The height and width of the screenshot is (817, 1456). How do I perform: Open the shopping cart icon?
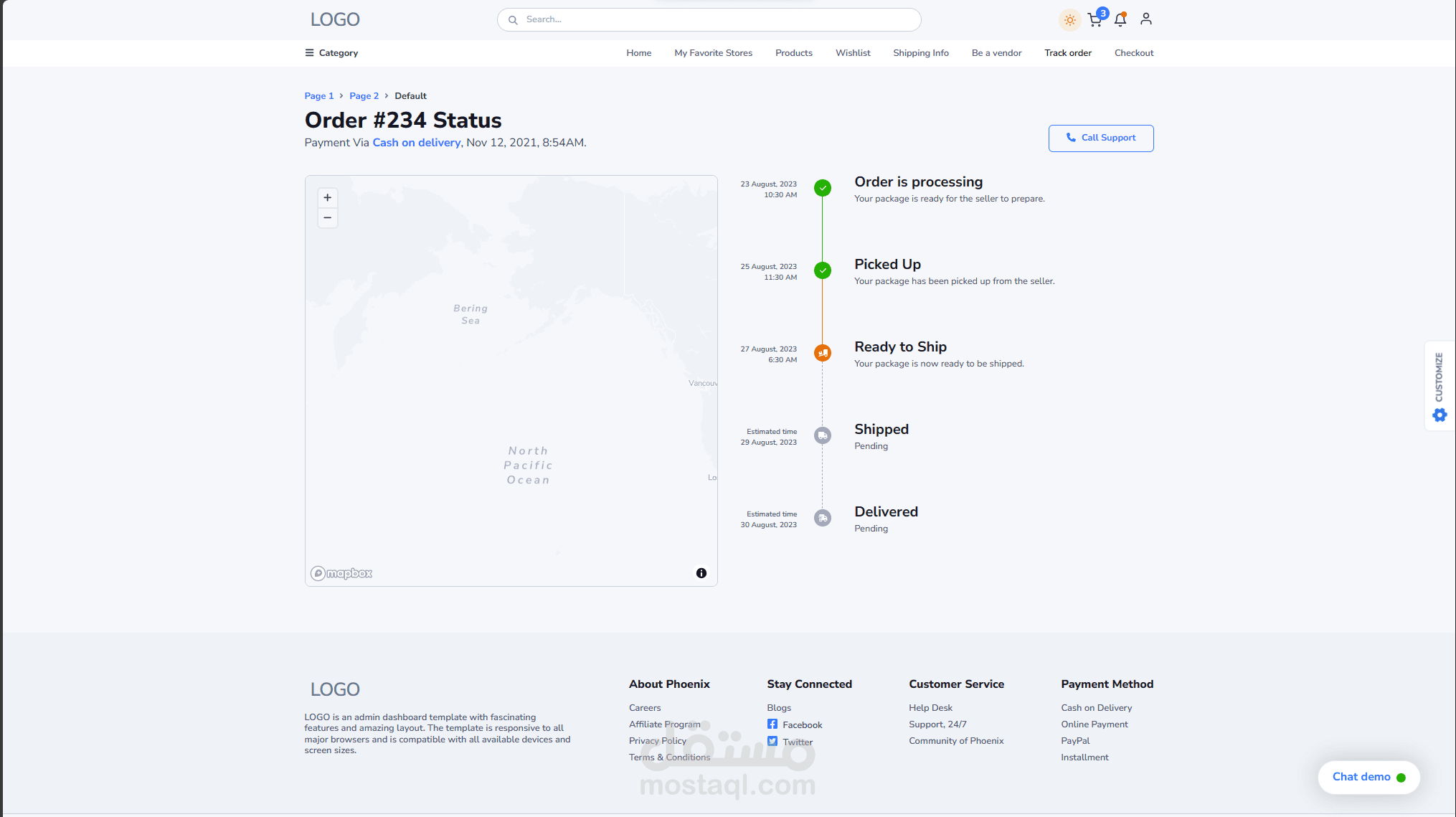1095,20
